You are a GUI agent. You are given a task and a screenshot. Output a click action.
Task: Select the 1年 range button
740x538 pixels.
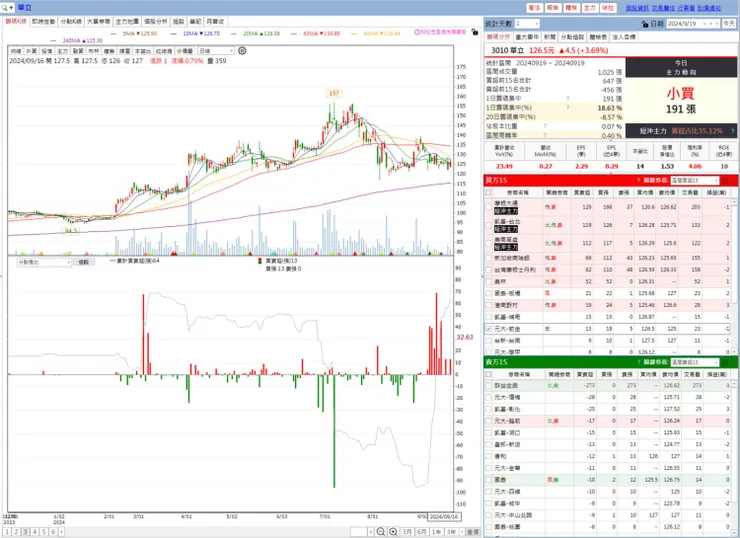click(x=437, y=532)
